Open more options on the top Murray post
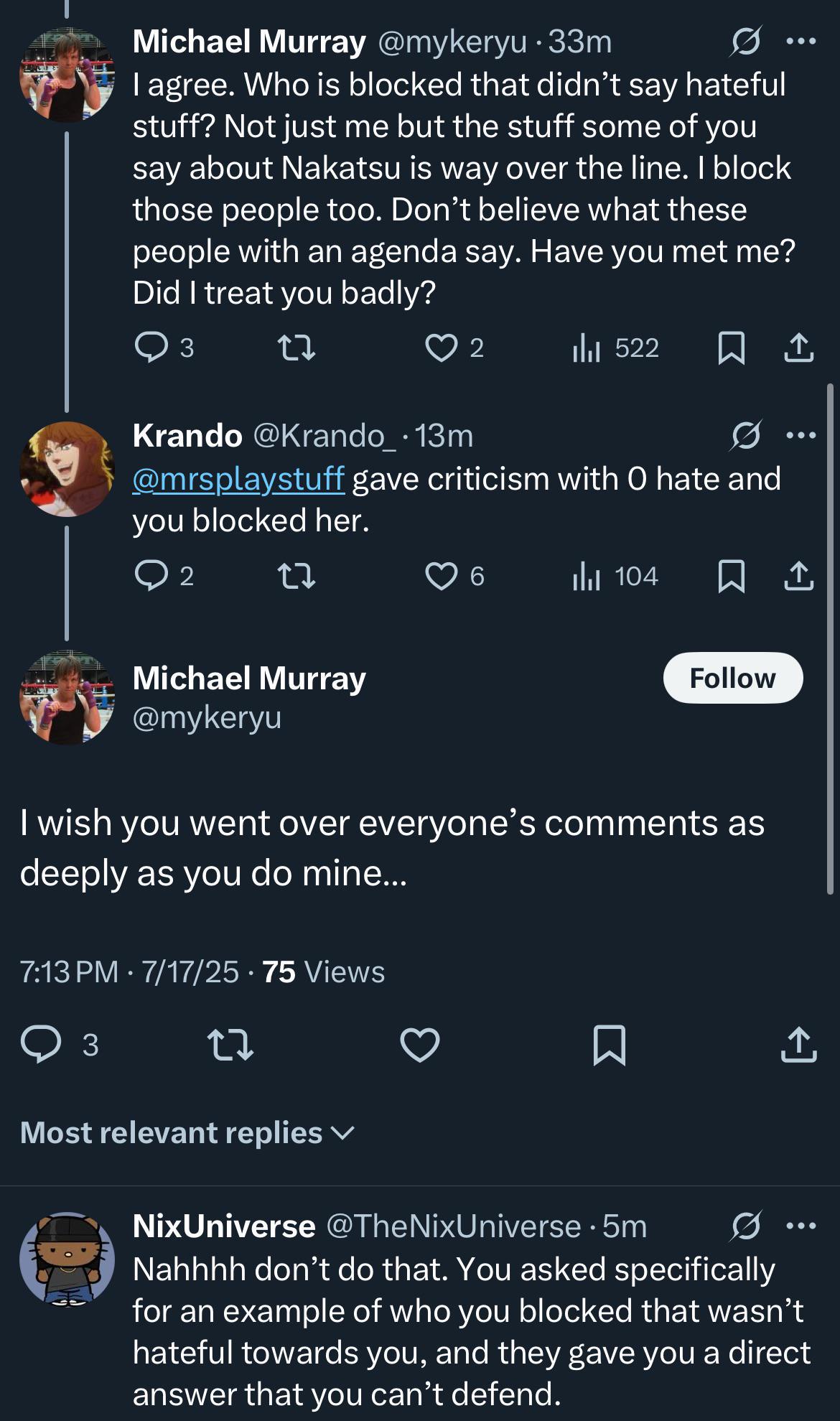The height and width of the screenshot is (1421, 840). 801,42
